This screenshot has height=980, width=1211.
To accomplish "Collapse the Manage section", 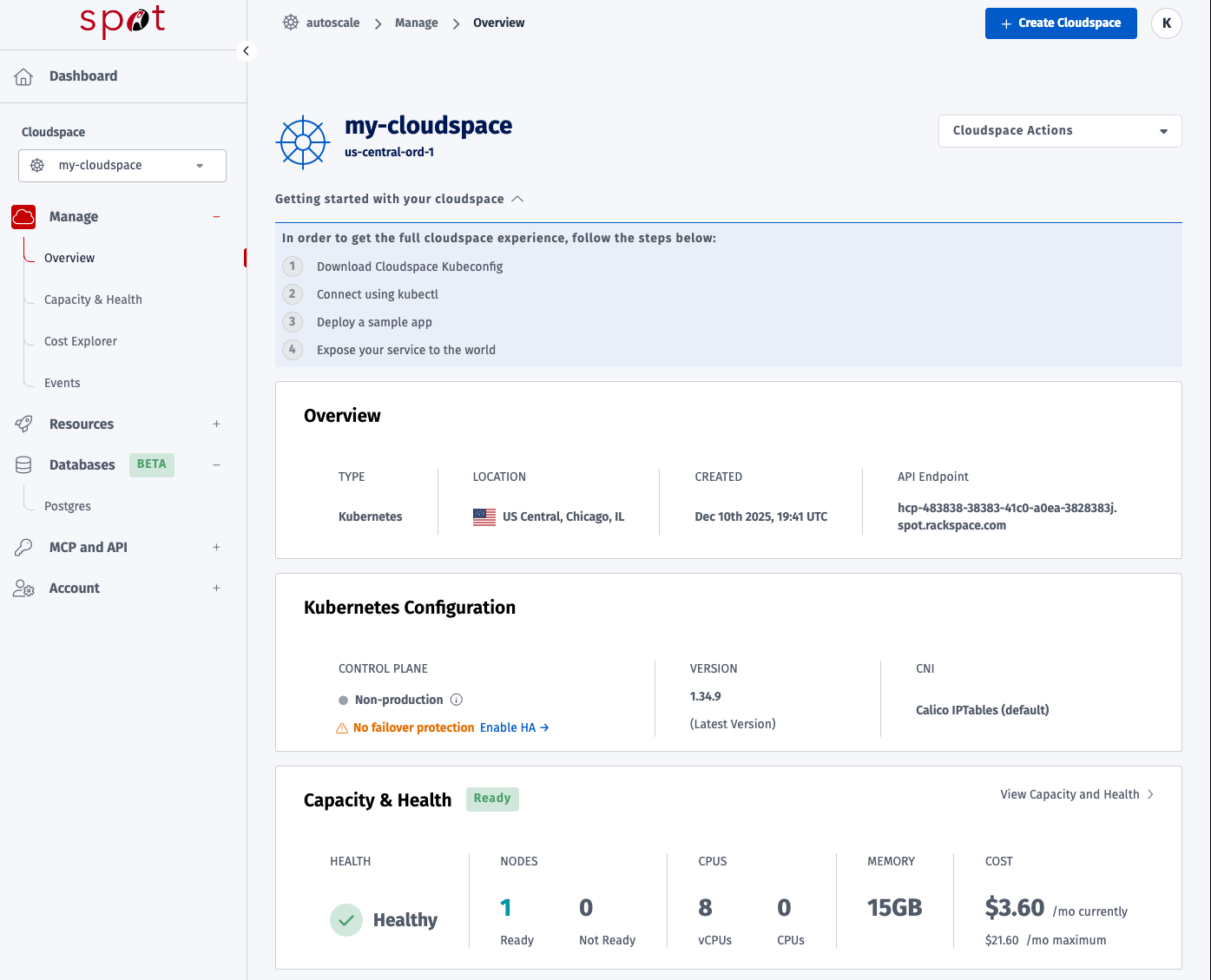I will pos(217,216).
